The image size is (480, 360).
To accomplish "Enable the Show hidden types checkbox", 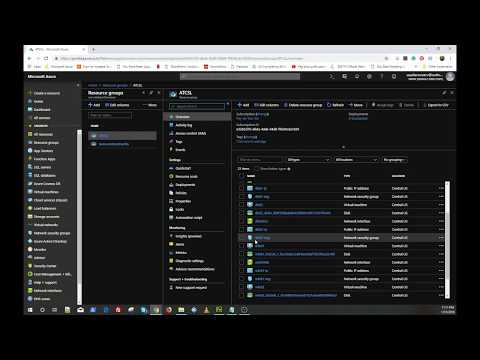I will (257, 169).
